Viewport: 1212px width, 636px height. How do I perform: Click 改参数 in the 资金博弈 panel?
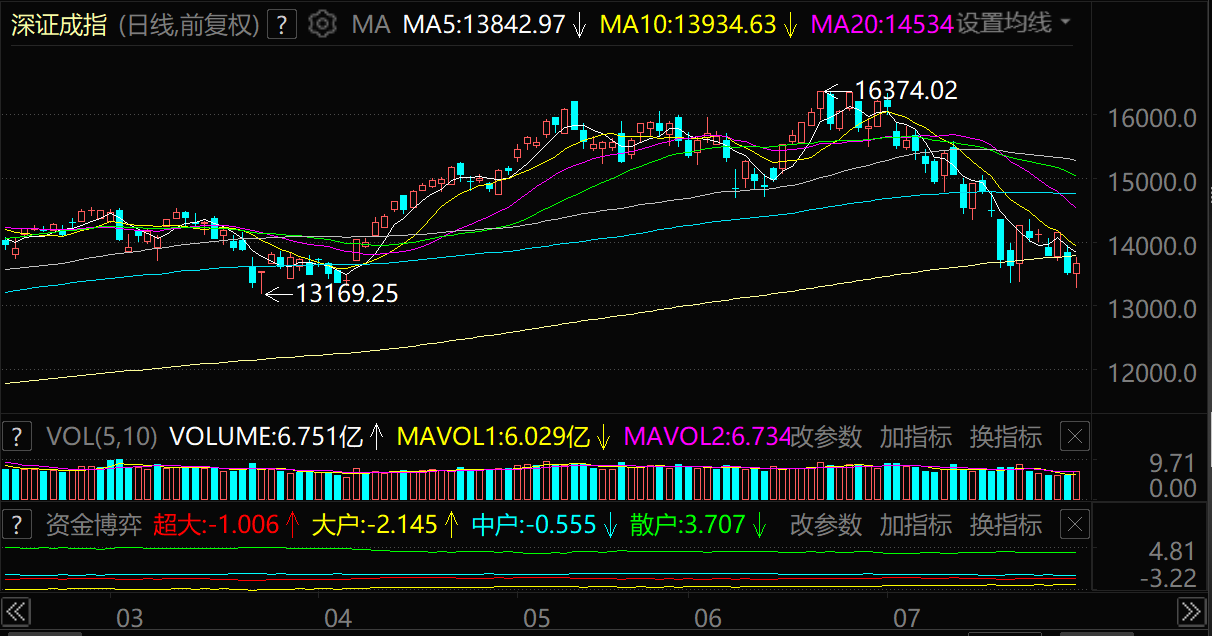pos(826,525)
